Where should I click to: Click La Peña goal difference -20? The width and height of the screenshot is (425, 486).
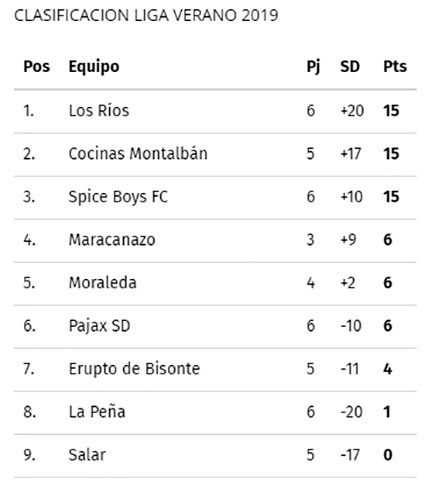point(351,412)
